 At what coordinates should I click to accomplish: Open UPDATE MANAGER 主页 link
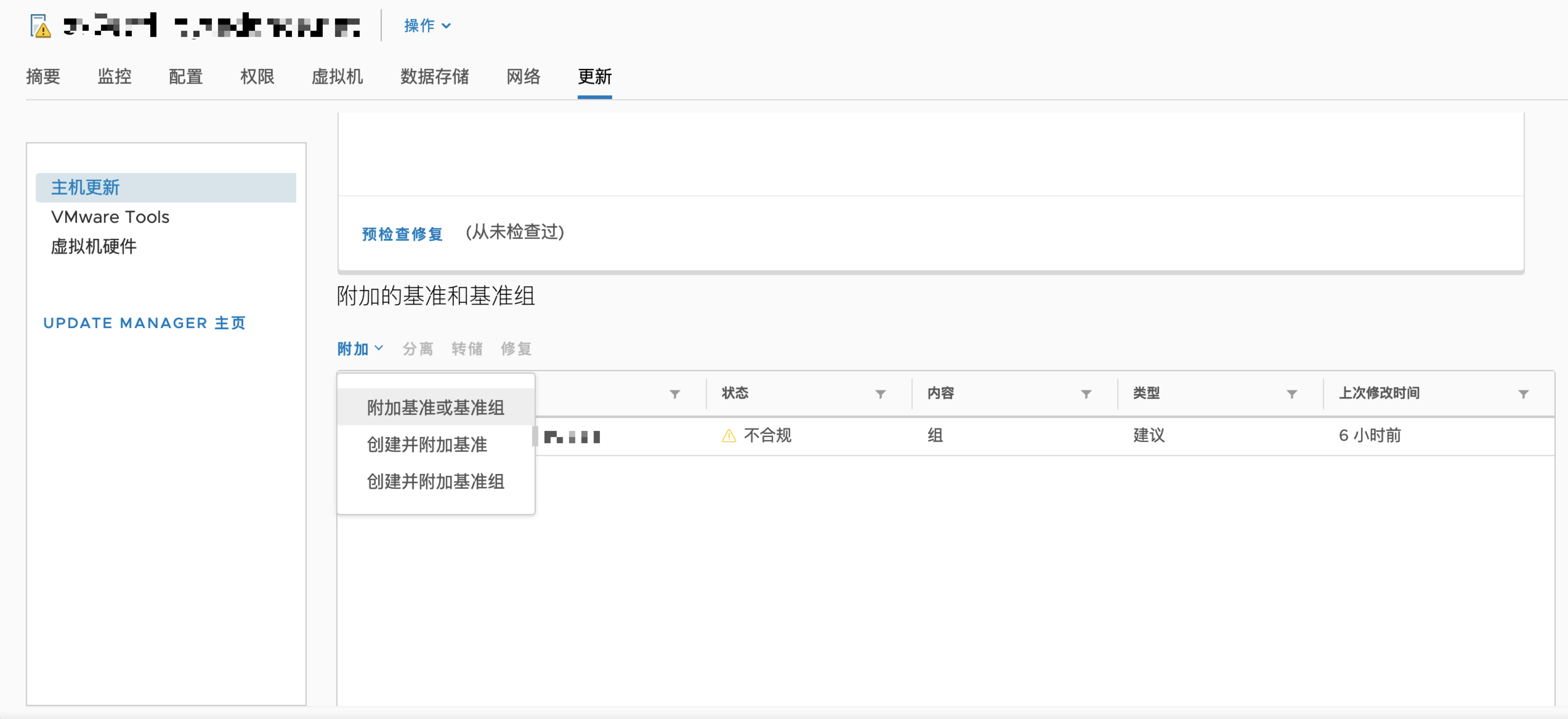pyautogui.click(x=144, y=323)
